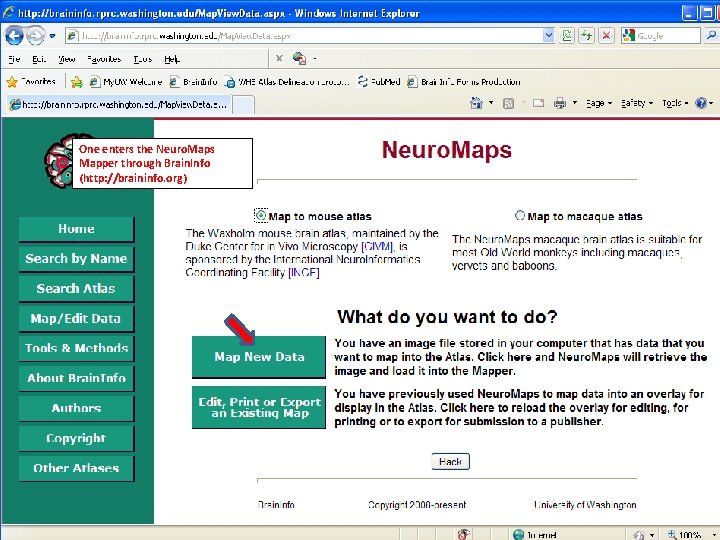Click the RSS Feeds icon

click(508, 103)
